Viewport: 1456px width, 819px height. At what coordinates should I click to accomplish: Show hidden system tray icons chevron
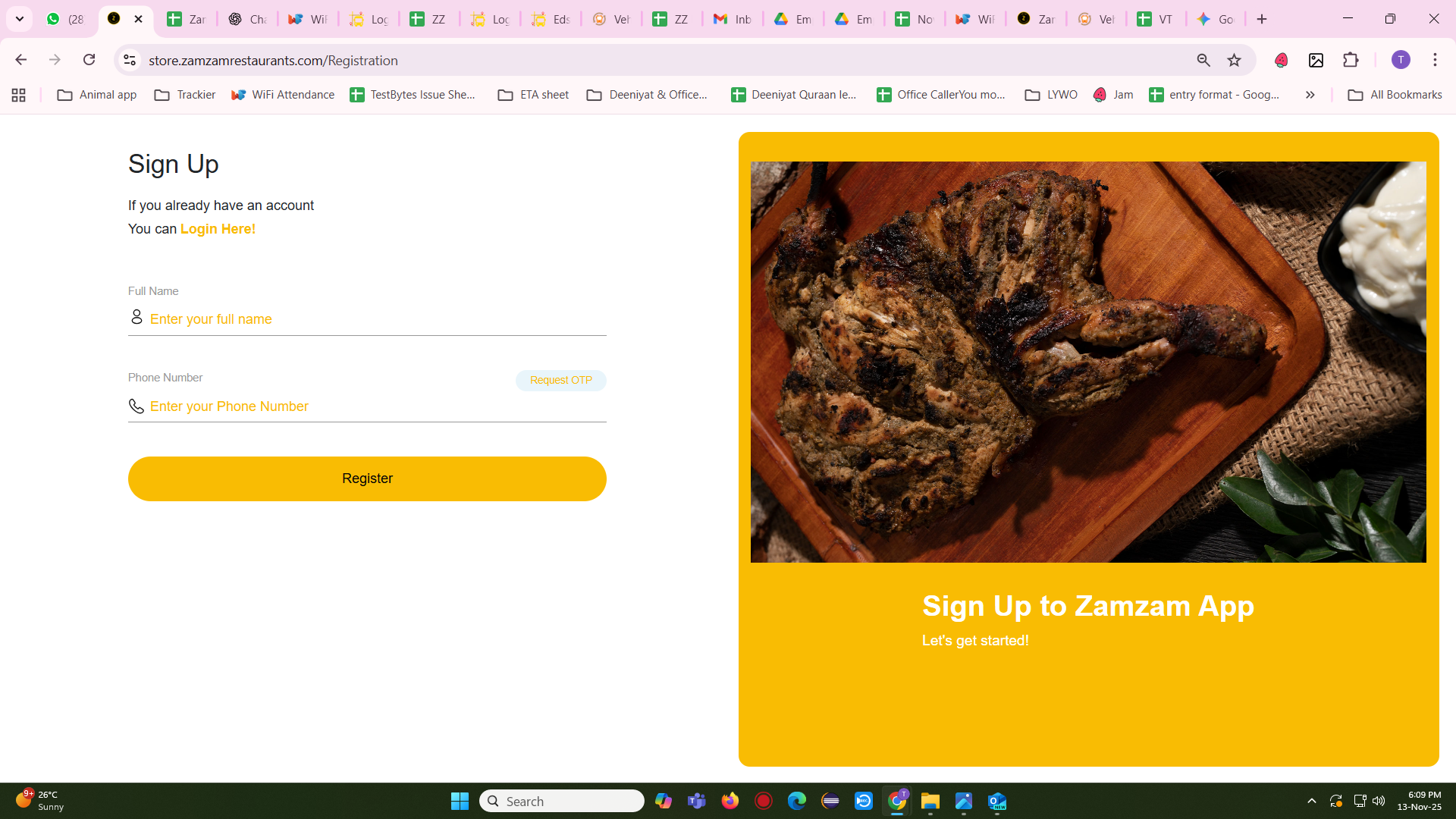pyautogui.click(x=1312, y=801)
